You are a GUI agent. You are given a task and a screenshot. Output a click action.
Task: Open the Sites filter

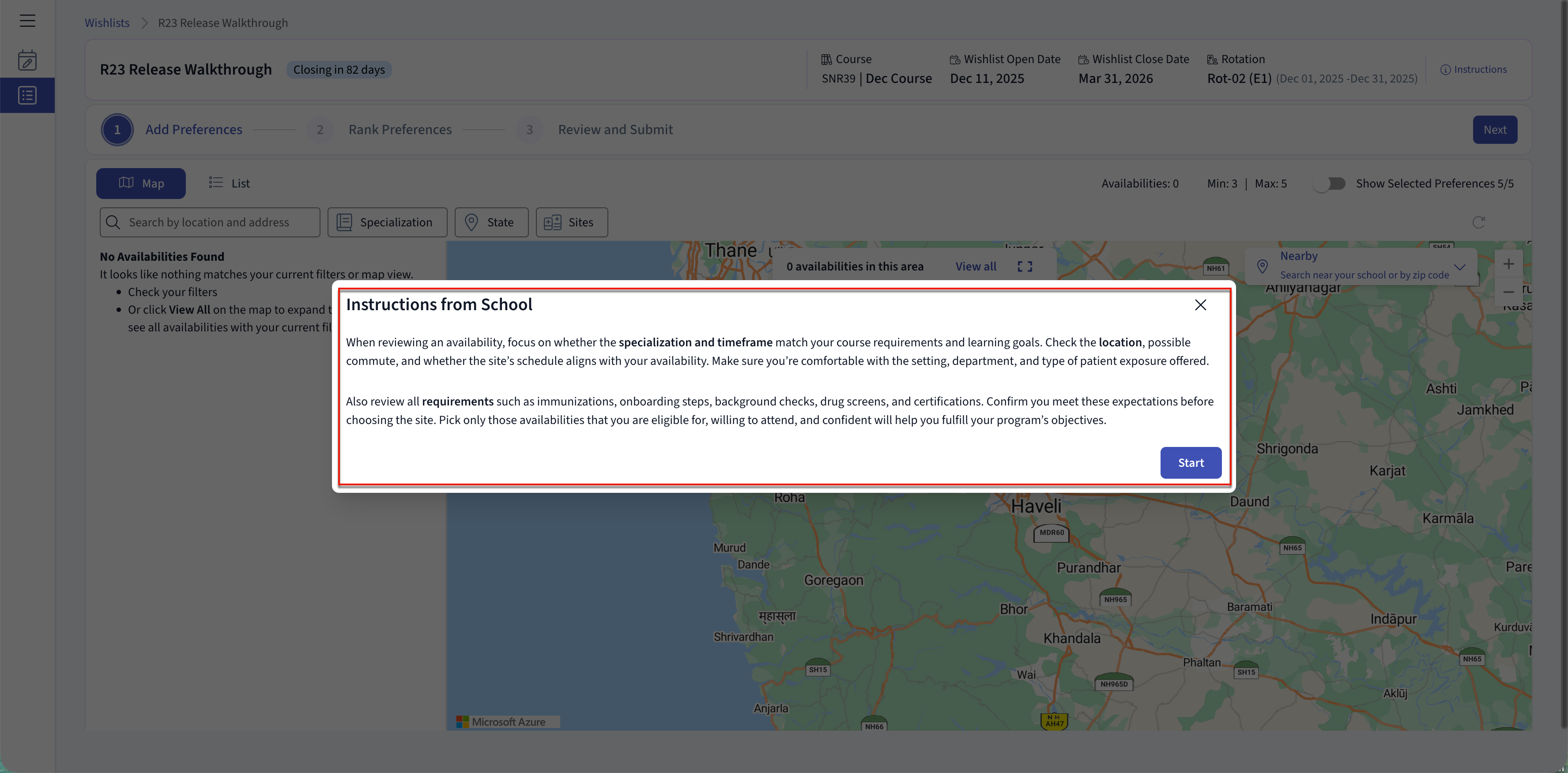pos(572,223)
